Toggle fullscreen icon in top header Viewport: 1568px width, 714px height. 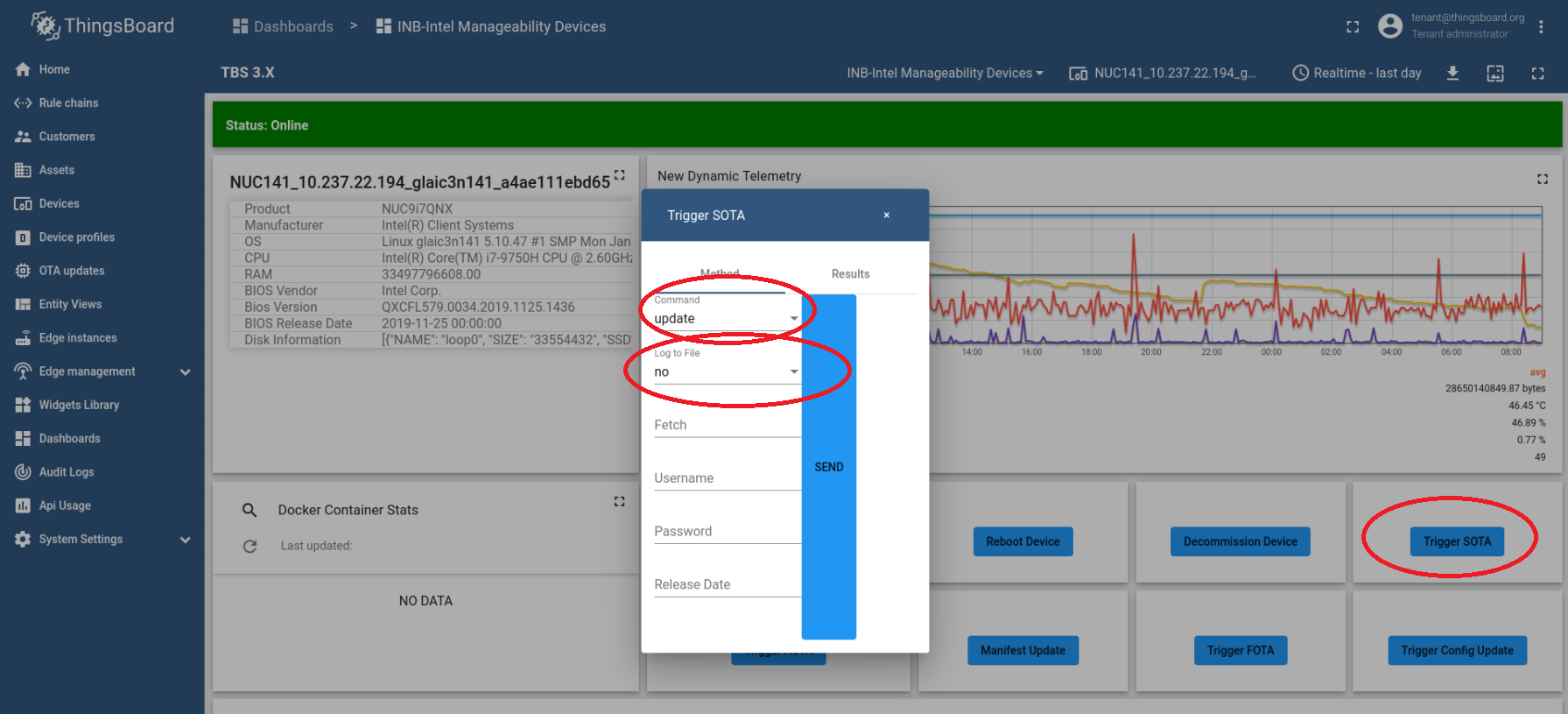click(x=1353, y=26)
